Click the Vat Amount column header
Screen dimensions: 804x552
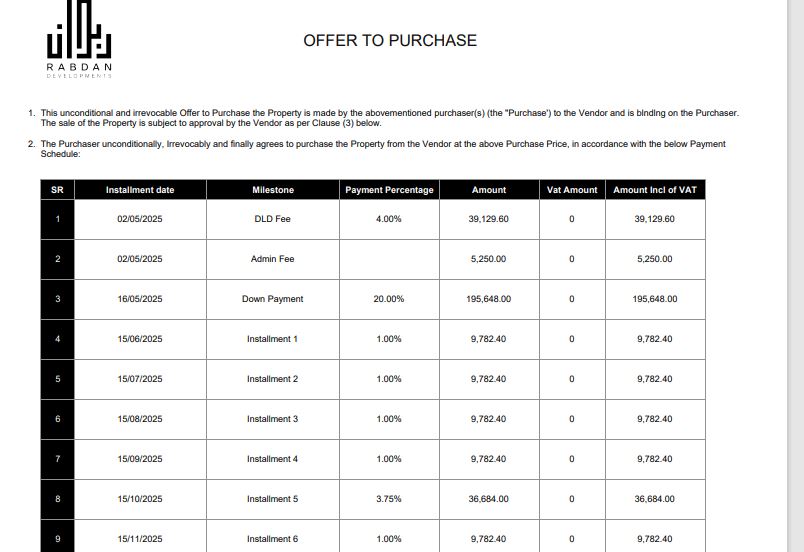[572, 190]
